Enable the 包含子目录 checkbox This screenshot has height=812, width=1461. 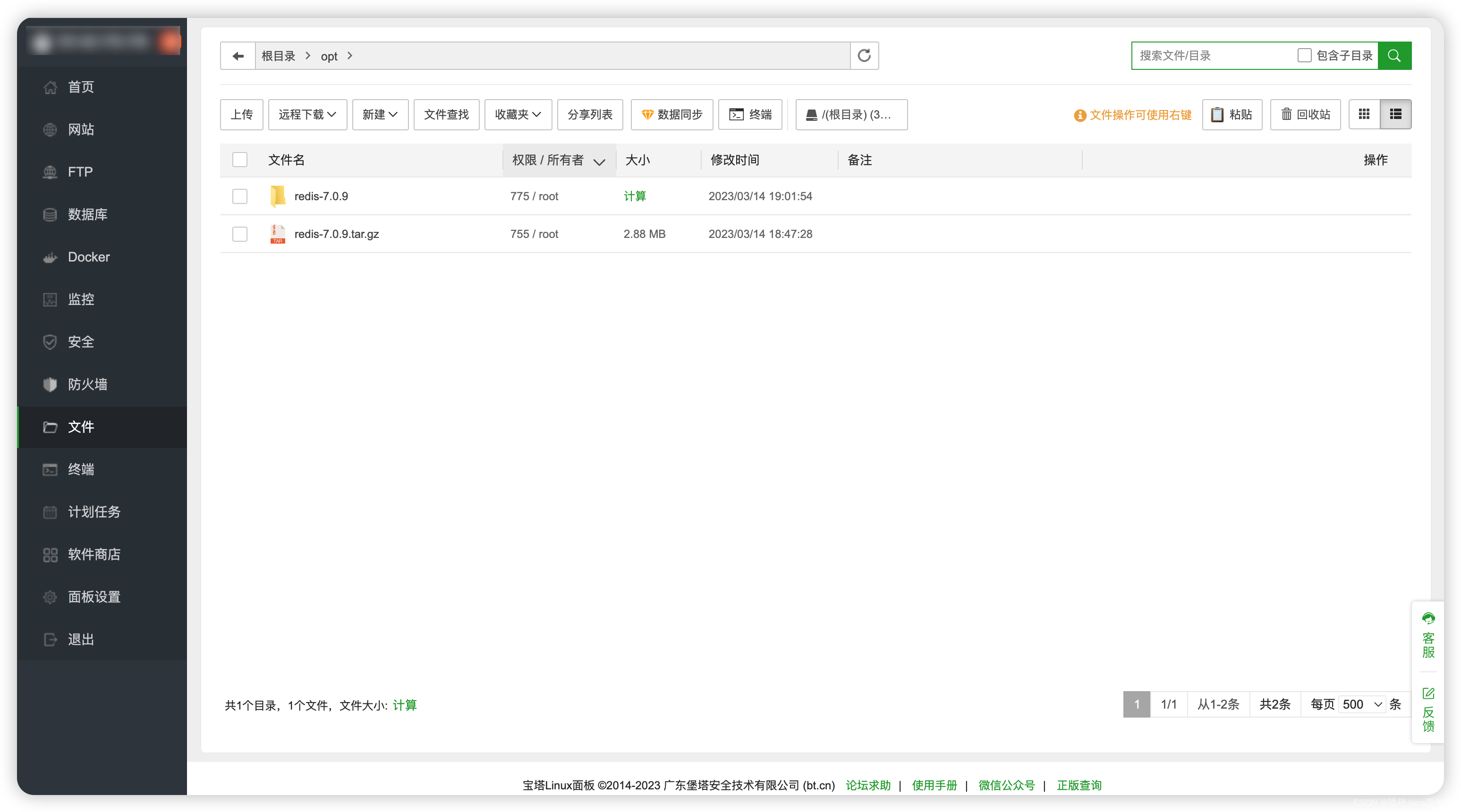pyautogui.click(x=1304, y=56)
